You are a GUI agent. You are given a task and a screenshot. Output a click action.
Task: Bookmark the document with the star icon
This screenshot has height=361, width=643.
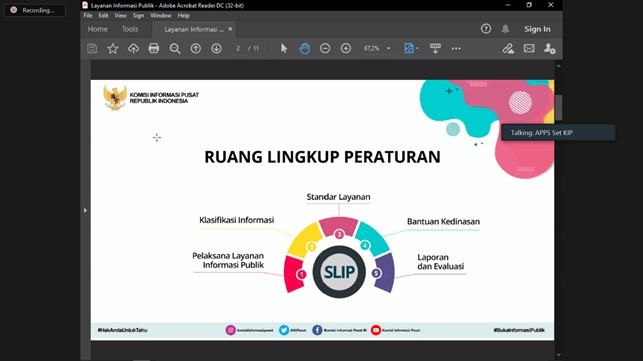pos(113,48)
